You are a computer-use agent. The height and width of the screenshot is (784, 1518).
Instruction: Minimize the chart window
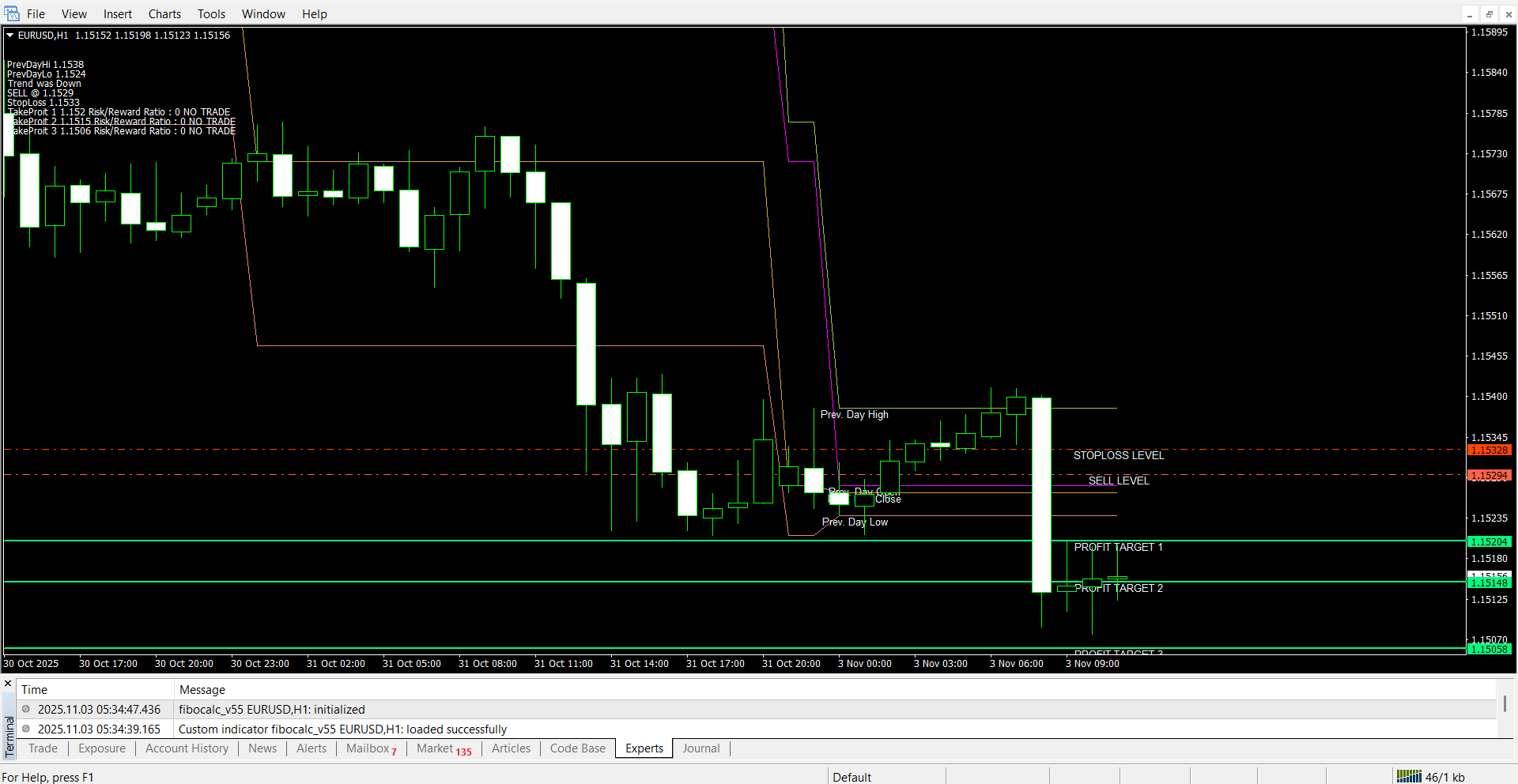pos(1470,14)
